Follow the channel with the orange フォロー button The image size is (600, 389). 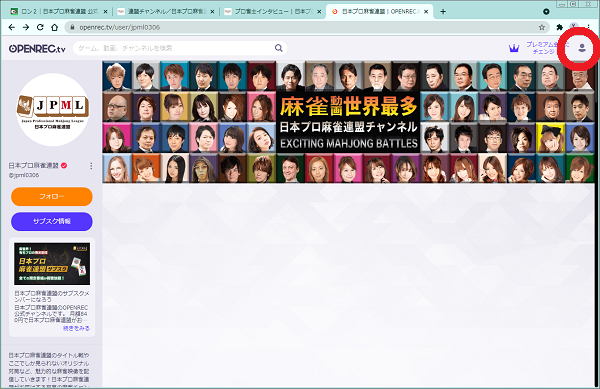[x=52, y=197]
